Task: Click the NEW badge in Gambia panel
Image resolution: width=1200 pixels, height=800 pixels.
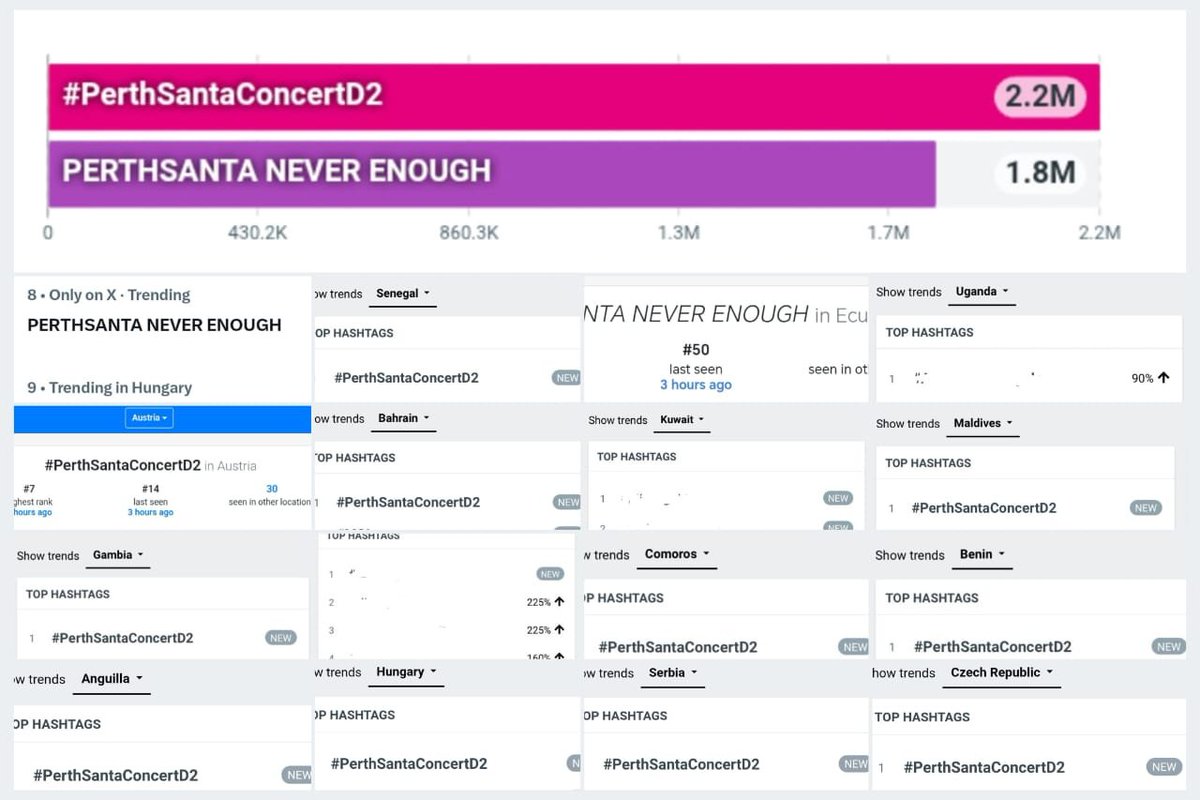Action: [x=281, y=638]
